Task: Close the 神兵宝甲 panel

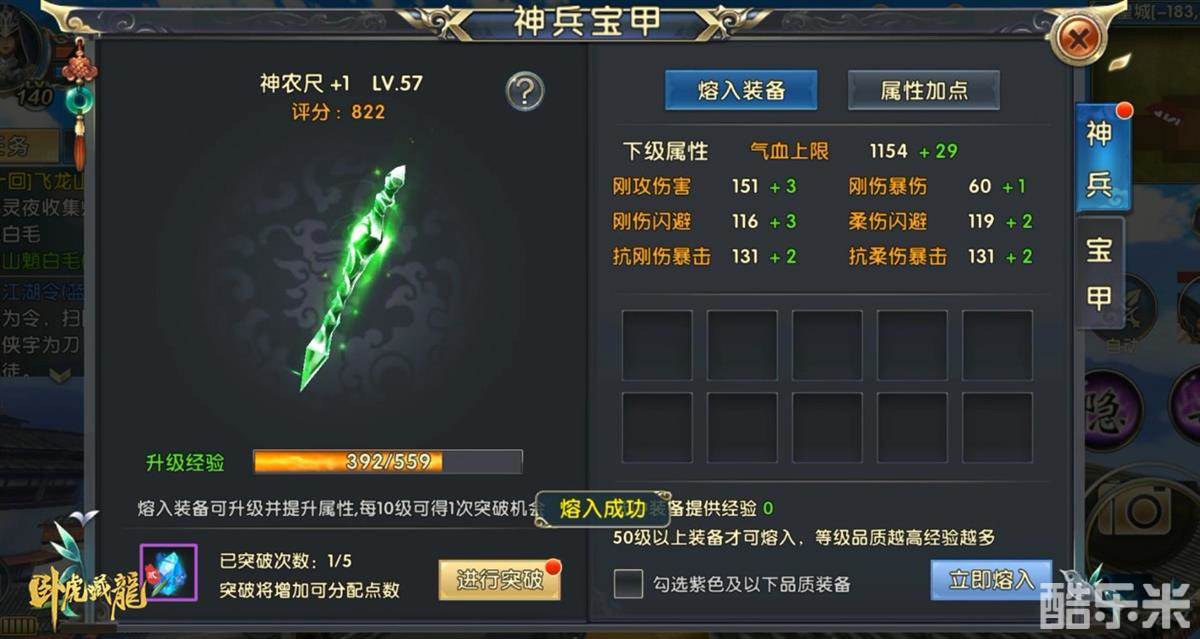Action: click(x=1078, y=39)
